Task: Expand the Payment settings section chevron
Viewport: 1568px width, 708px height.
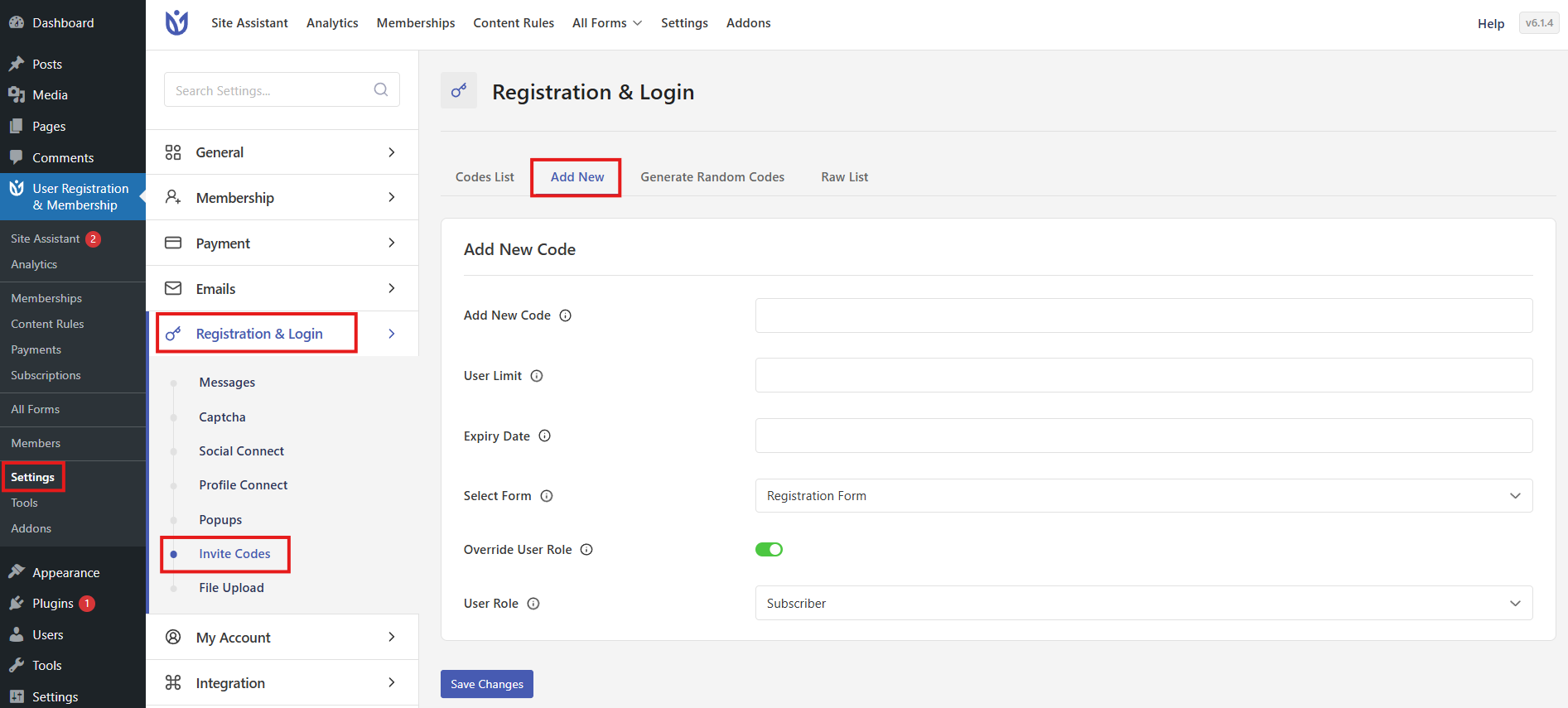Action: pyautogui.click(x=392, y=243)
